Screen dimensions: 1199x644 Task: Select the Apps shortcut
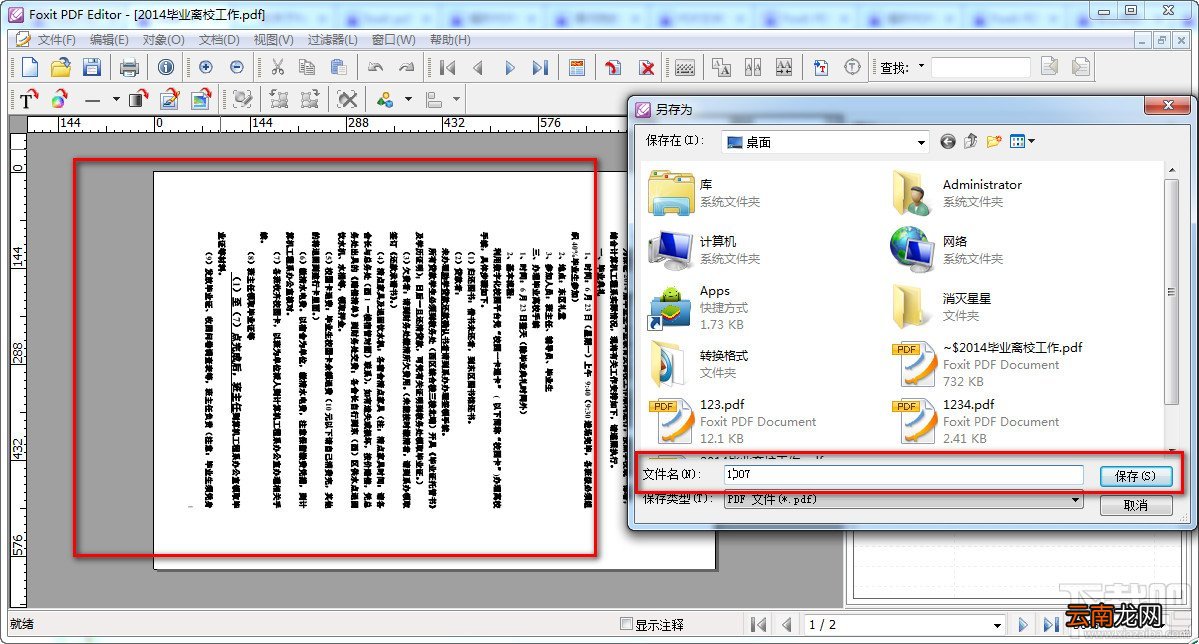pos(697,307)
